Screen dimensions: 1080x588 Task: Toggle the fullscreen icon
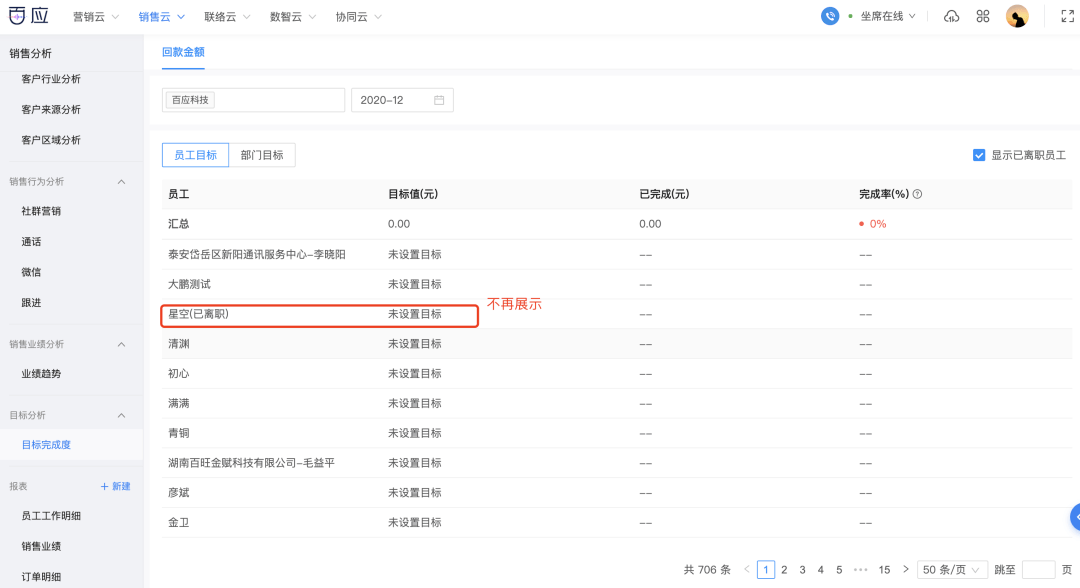pyautogui.click(x=1068, y=17)
